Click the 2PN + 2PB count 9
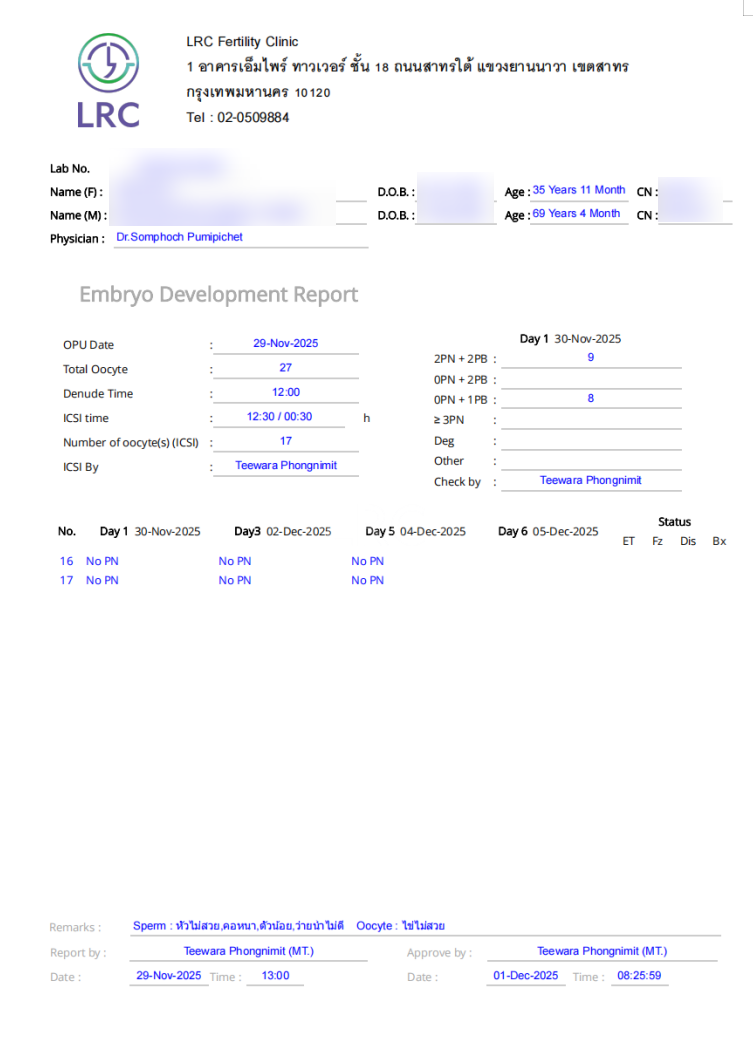753x1050 pixels. pos(590,358)
